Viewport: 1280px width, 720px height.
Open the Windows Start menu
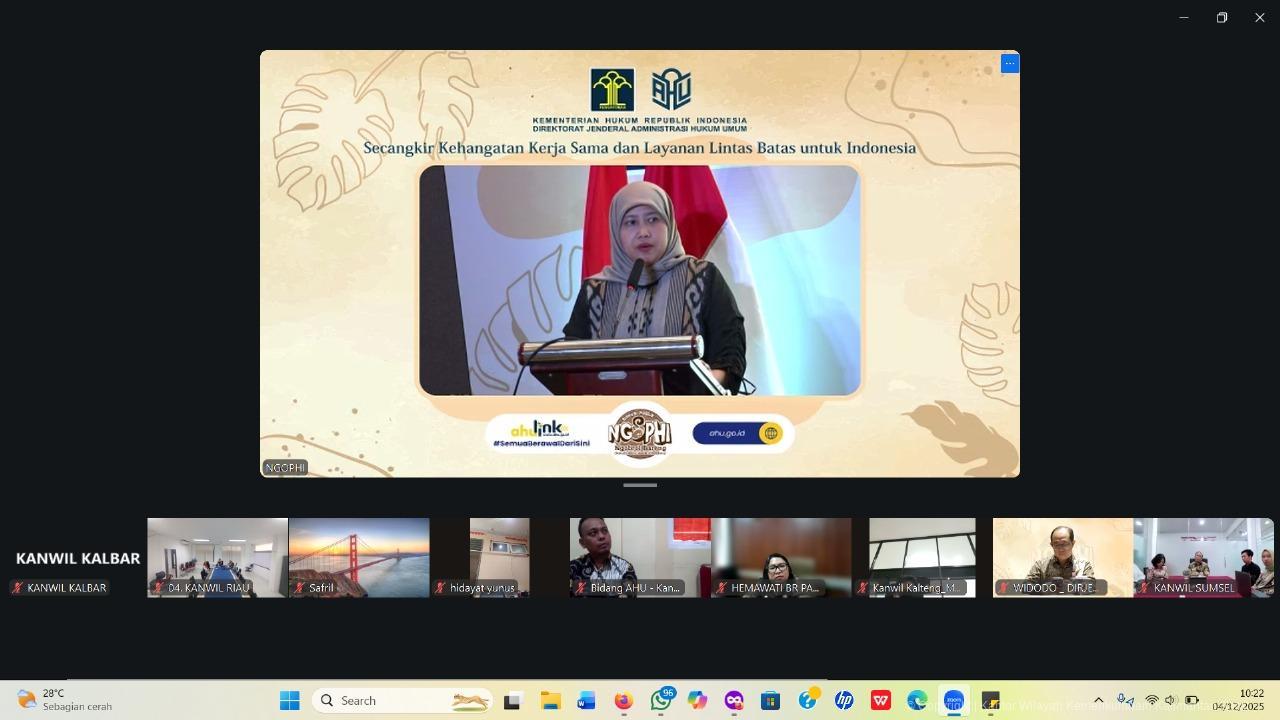pyautogui.click(x=290, y=701)
